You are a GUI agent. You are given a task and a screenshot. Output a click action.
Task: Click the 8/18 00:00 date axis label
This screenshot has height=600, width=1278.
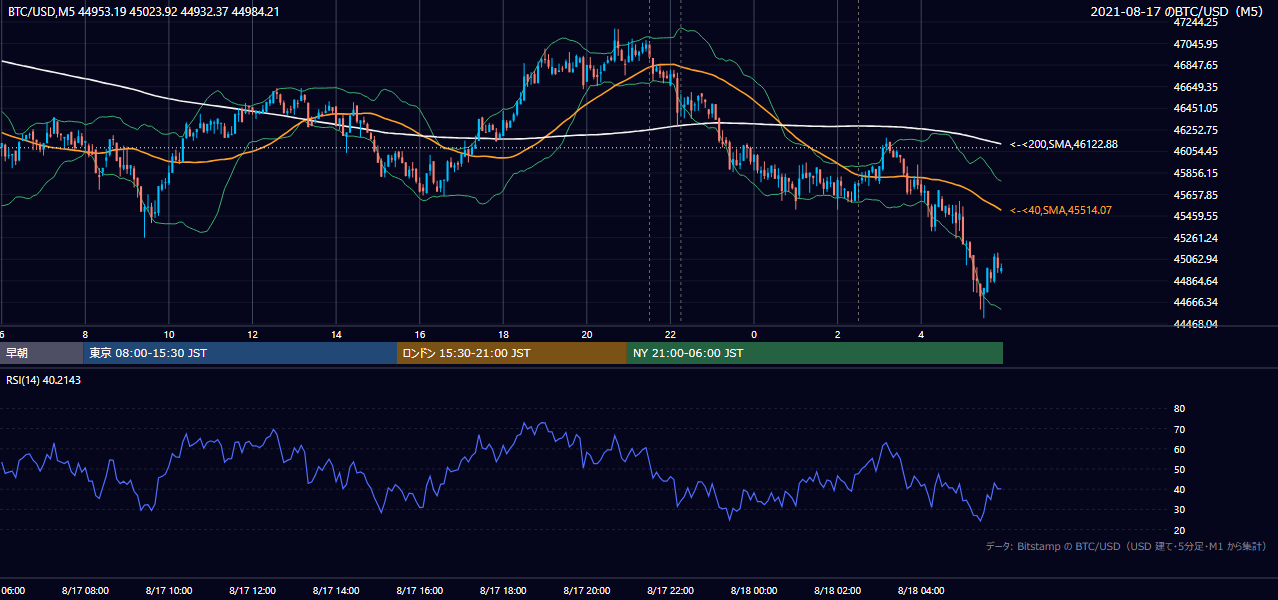754,591
